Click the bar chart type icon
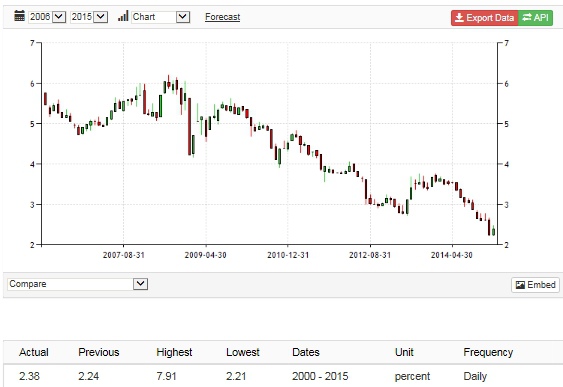The height and width of the screenshot is (387, 563). pyautogui.click(x=123, y=16)
